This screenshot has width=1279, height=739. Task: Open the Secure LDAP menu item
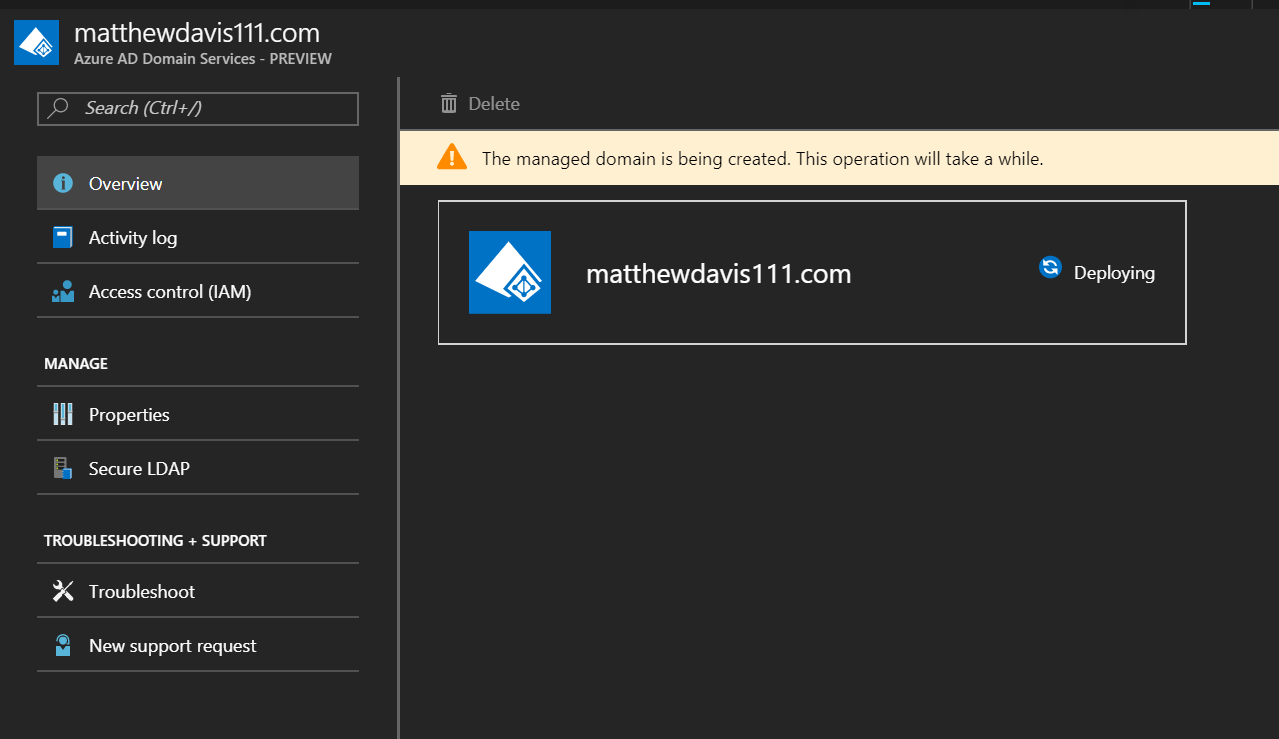point(198,468)
